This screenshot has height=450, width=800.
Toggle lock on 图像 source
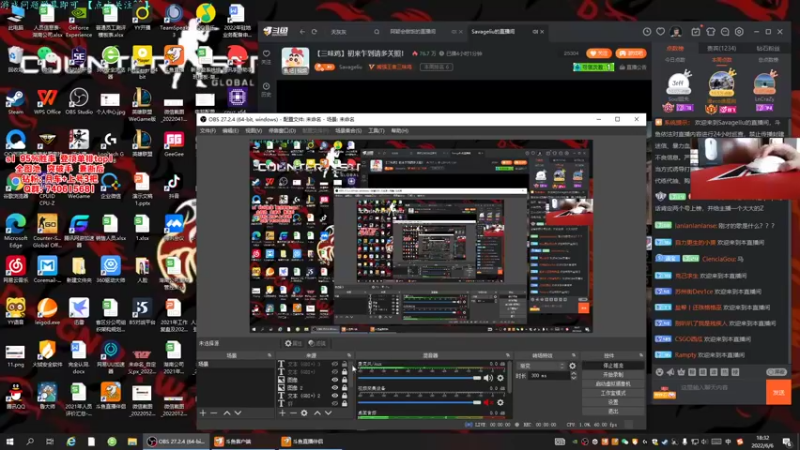(x=344, y=380)
